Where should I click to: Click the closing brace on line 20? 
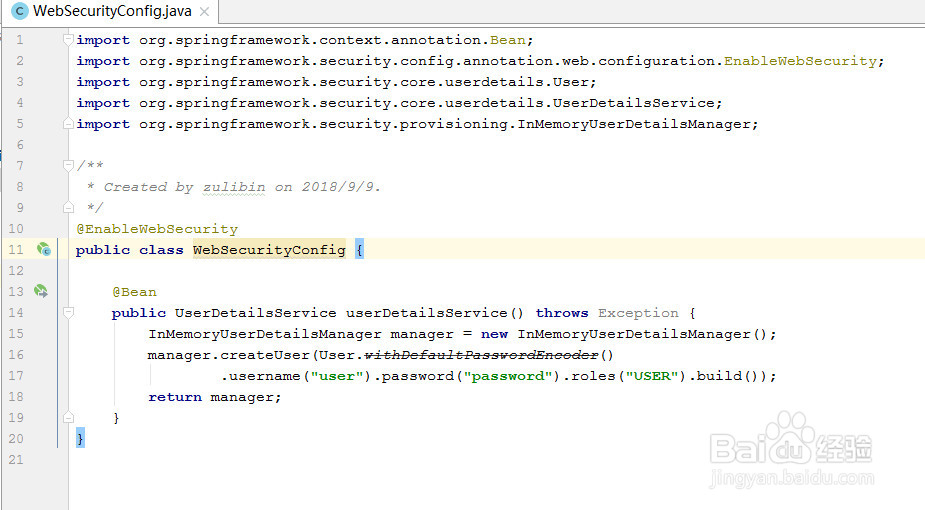[80, 438]
